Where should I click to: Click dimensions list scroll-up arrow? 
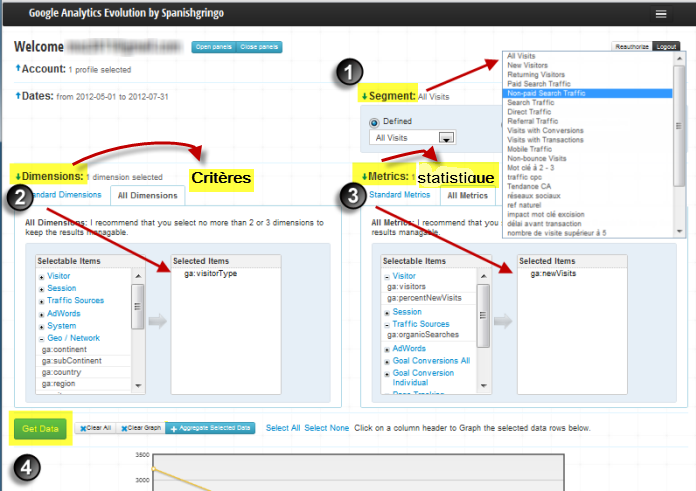(138, 276)
